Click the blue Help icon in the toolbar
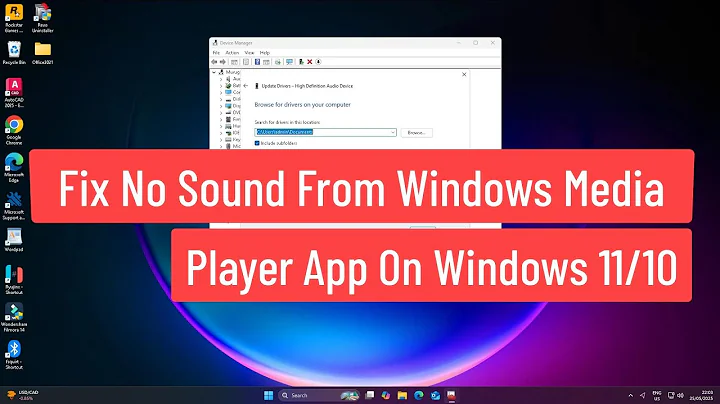 coord(257,62)
